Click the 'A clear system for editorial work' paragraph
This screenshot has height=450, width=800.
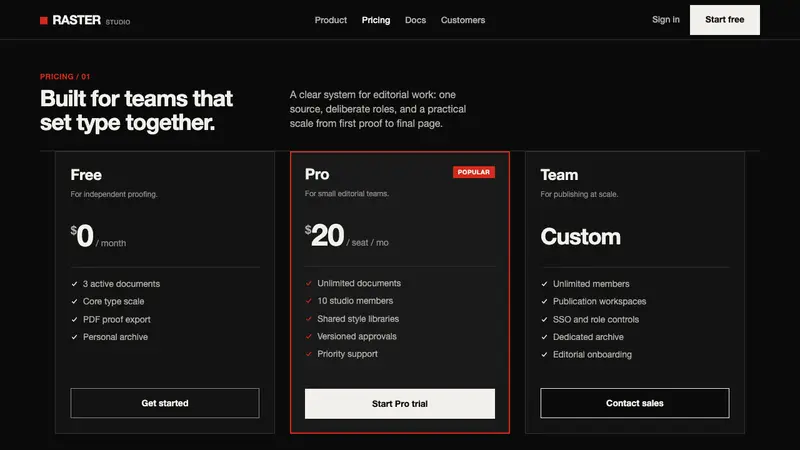(378, 109)
